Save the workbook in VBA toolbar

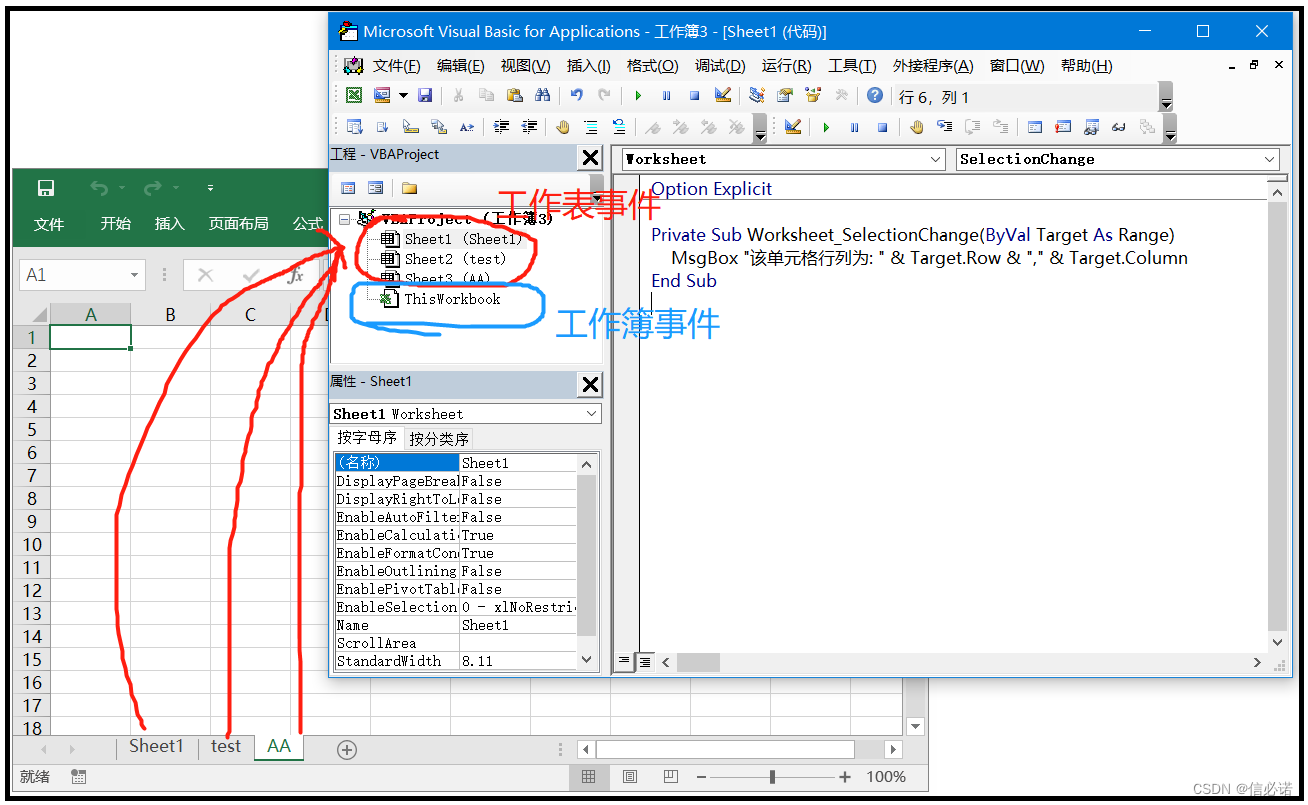point(425,95)
